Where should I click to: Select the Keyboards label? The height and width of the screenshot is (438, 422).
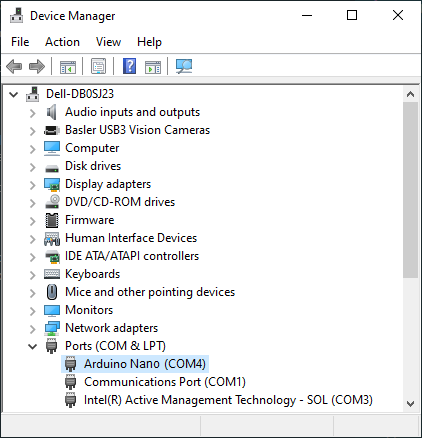pos(93,274)
